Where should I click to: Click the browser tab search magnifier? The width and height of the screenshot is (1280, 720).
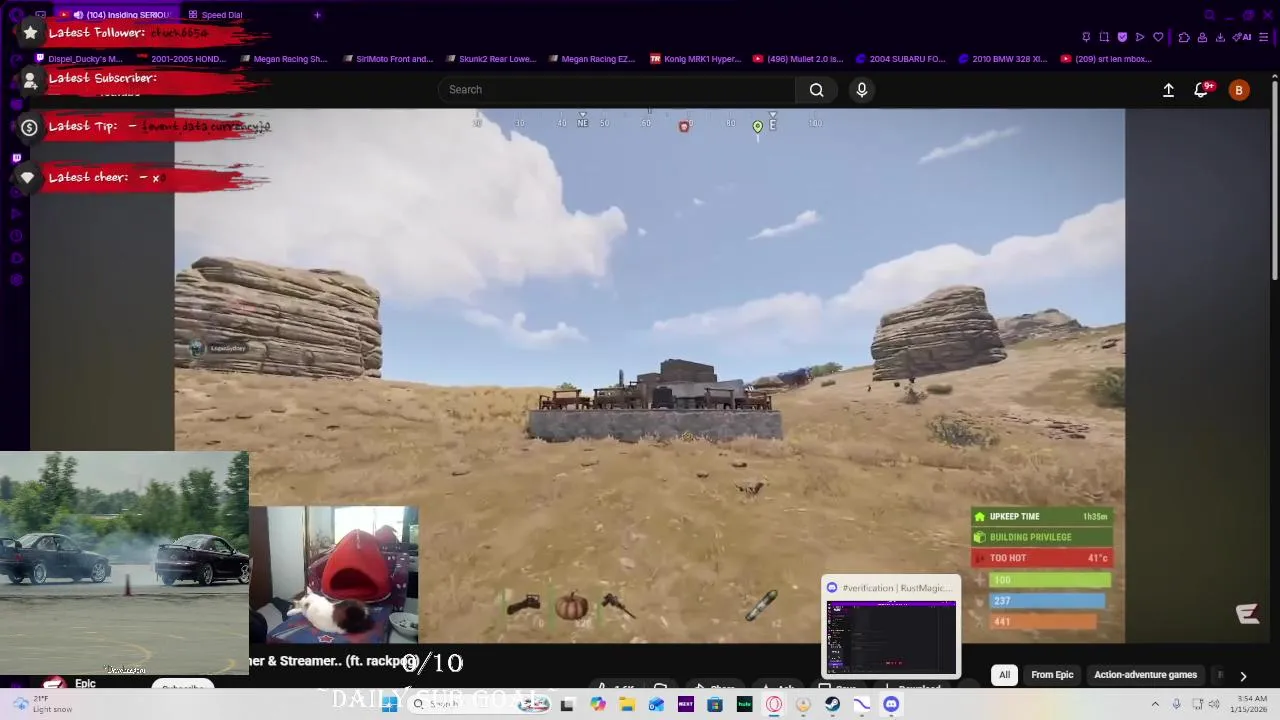(x=1210, y=15)
